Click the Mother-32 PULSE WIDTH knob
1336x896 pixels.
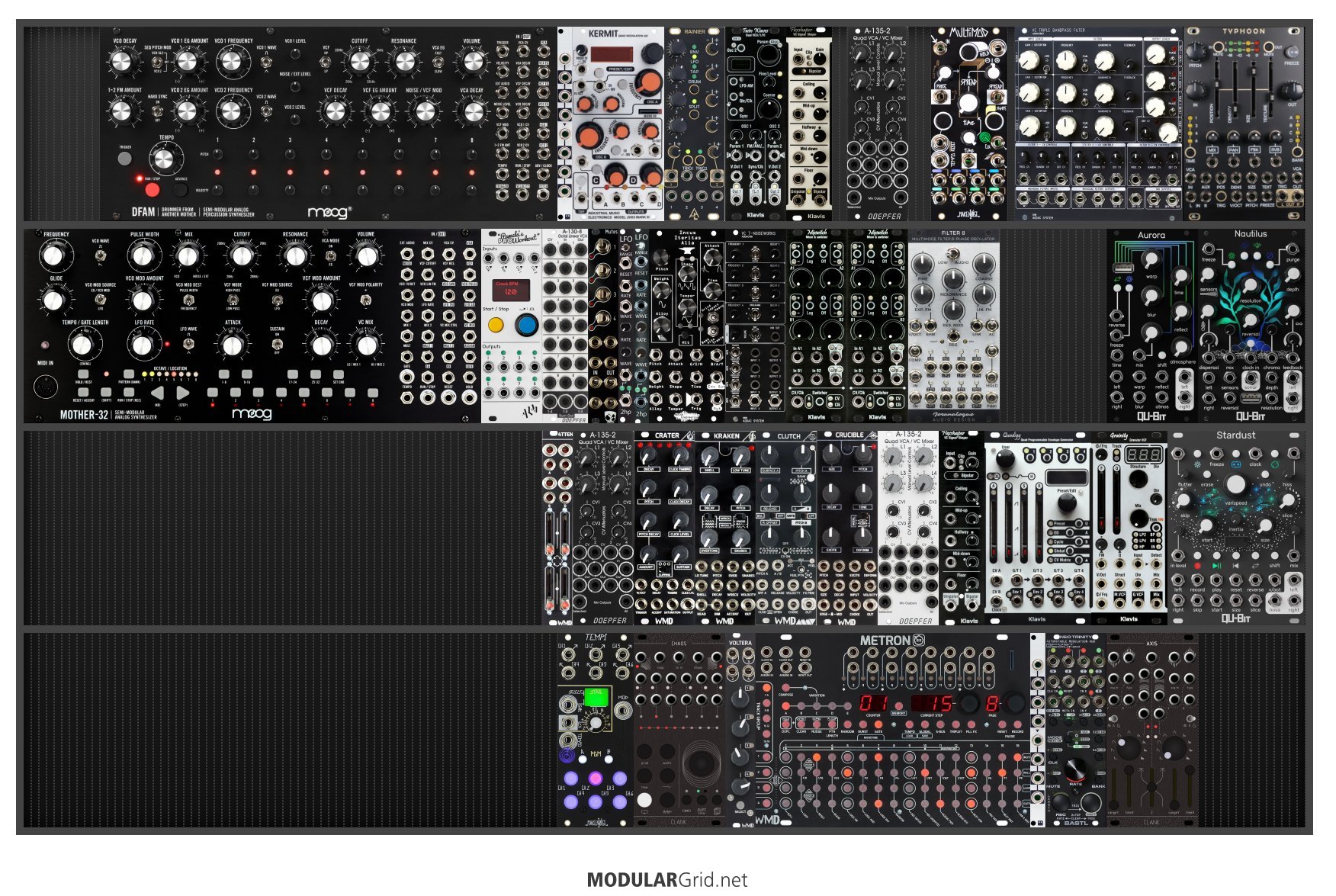pyautogui.click(x=143, y=255)
